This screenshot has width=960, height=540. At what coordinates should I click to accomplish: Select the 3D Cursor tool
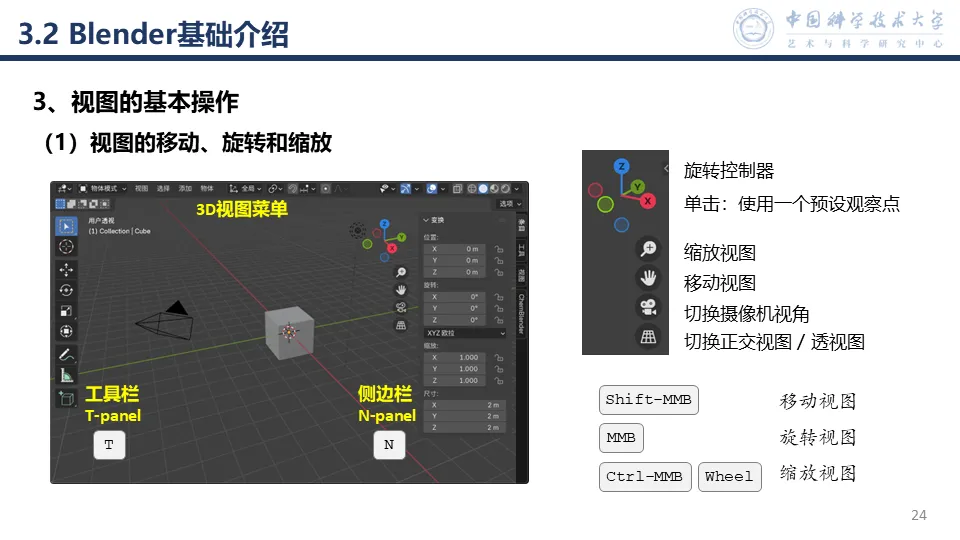[66, 247]
